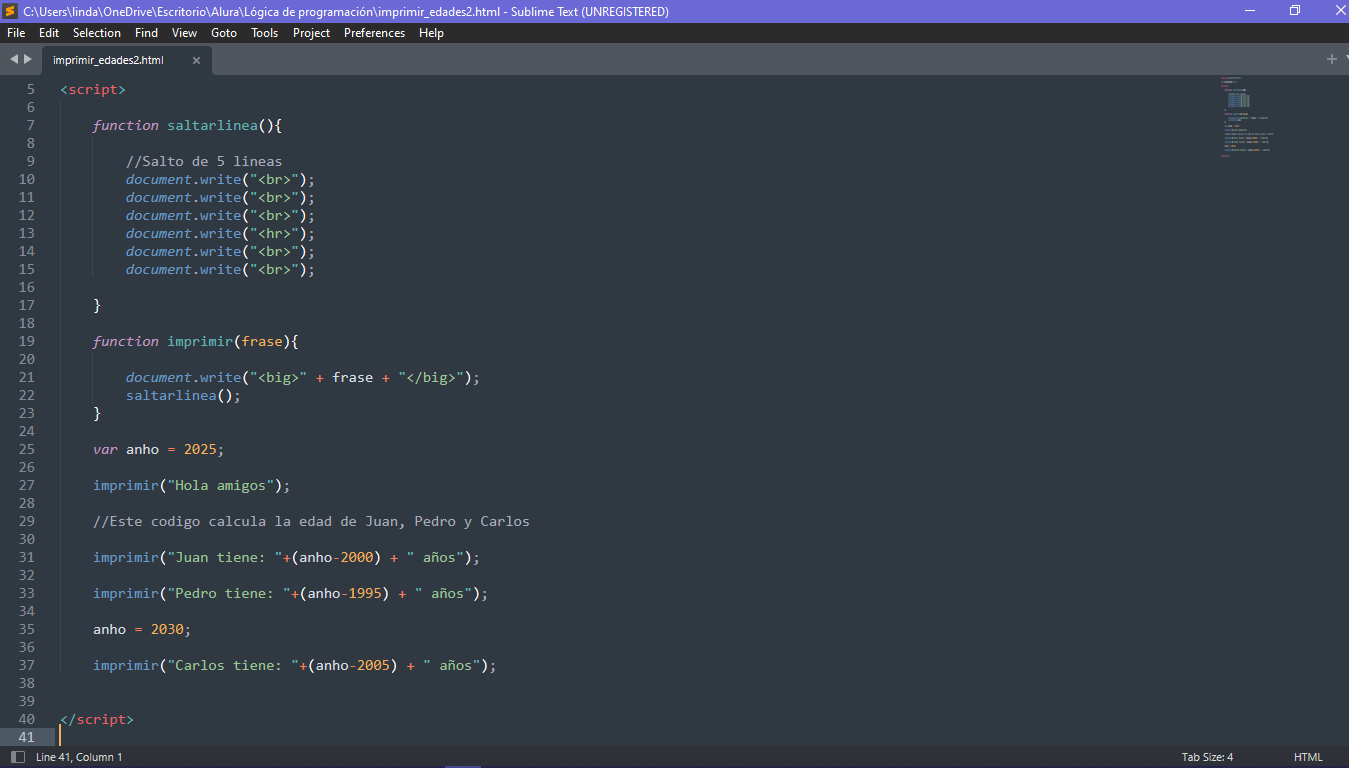
Task: Go to previous tab with left arrow
Action: pyautogui.click(x=14, y=60)
